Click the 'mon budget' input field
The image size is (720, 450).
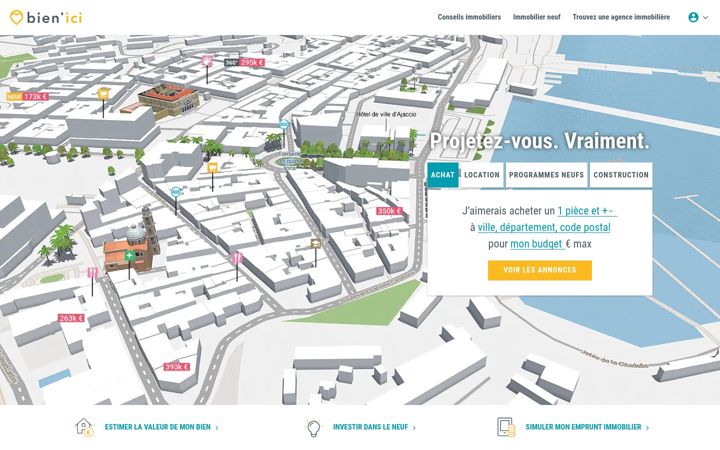tap(536, 244)
